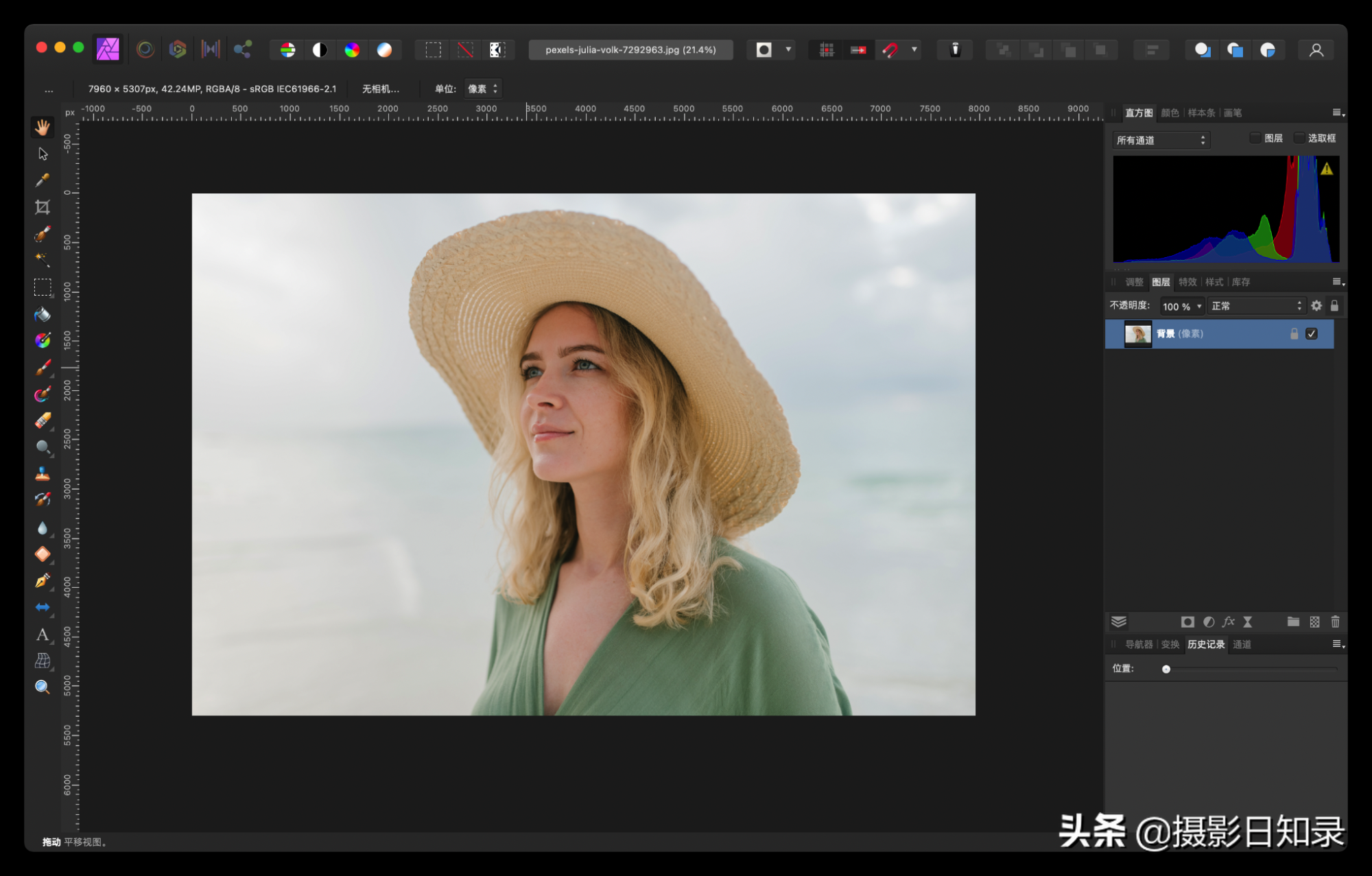Select the Pen tool
Viewport: 1372px width, 876px height.
(x=43, y=581)
